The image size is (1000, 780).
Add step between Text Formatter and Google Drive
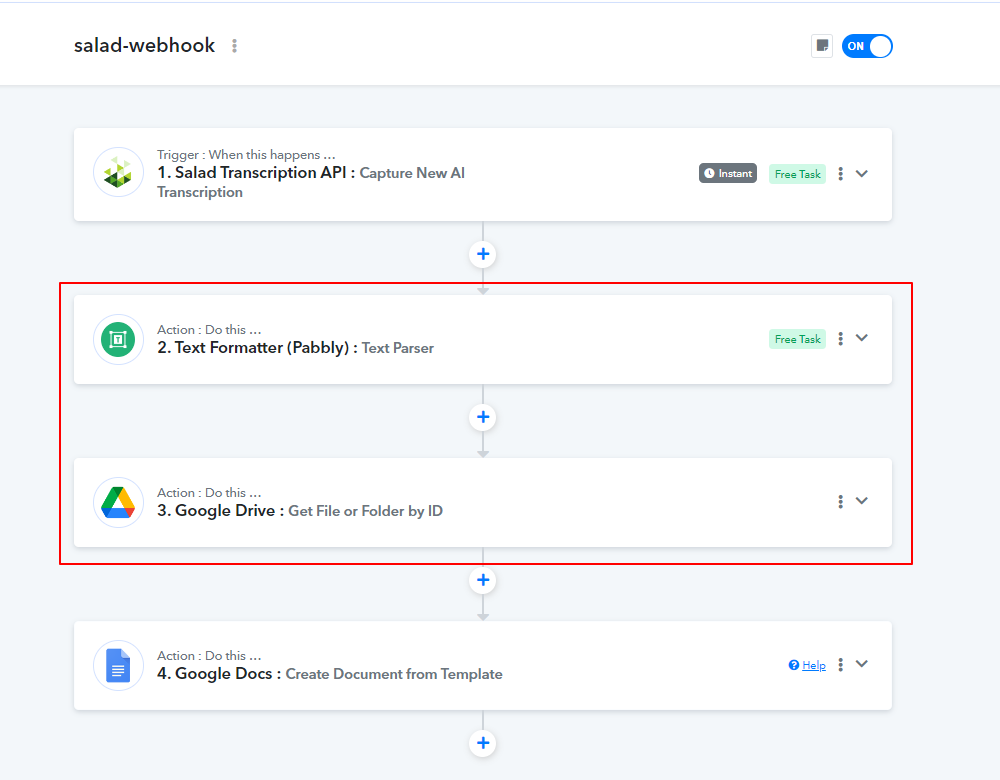[483, 417]
